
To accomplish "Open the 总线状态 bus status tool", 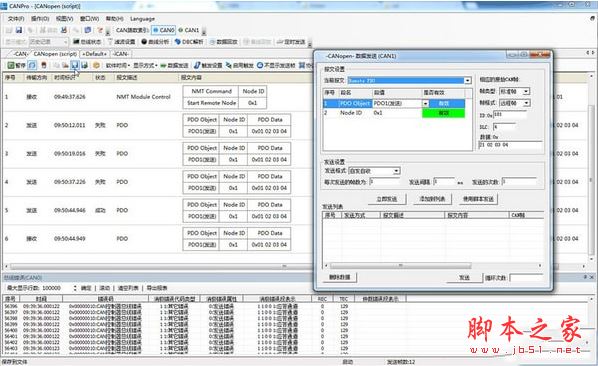I will (87, 42).
